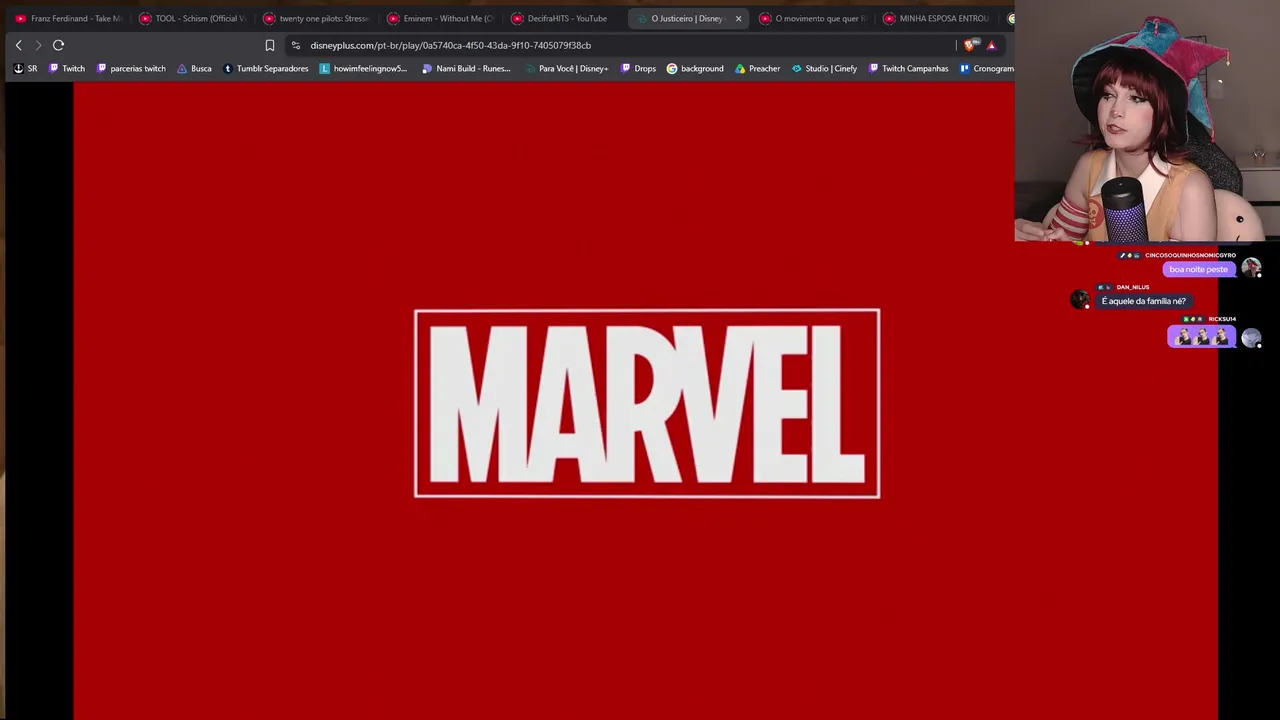Select the Eminem - Without Me tab

point(440,18)
